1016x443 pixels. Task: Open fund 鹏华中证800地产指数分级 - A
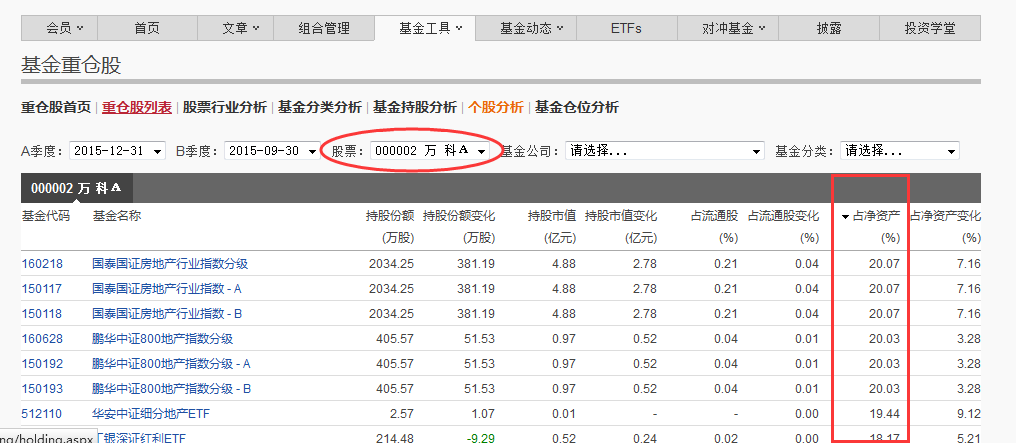pyautogui.click(x=171, y=363)
